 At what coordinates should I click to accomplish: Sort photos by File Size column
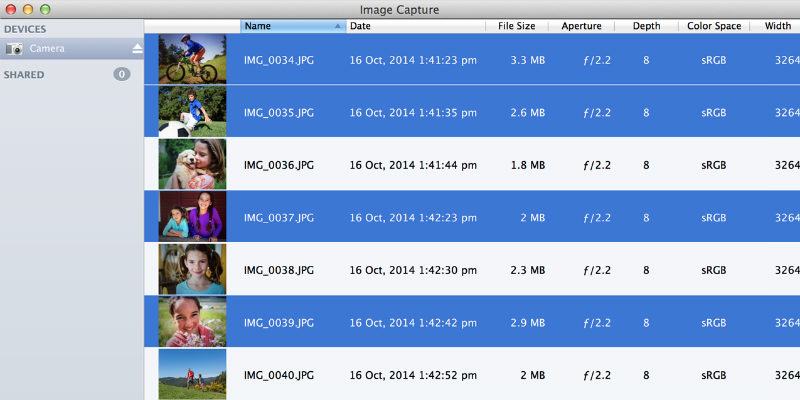[517, 26]
